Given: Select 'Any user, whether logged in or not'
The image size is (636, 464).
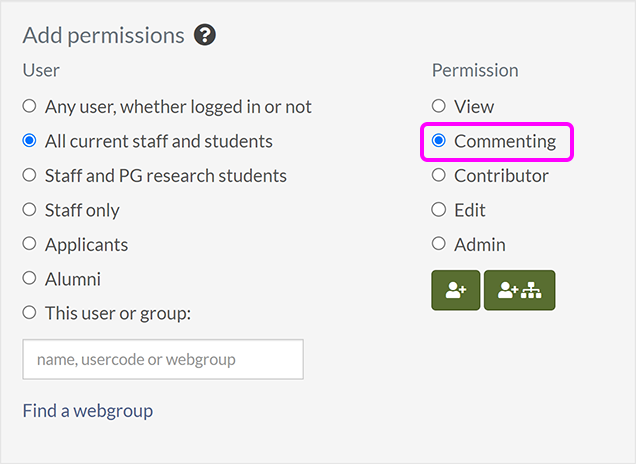Looking at the screenshot, I should pos(29,106).
